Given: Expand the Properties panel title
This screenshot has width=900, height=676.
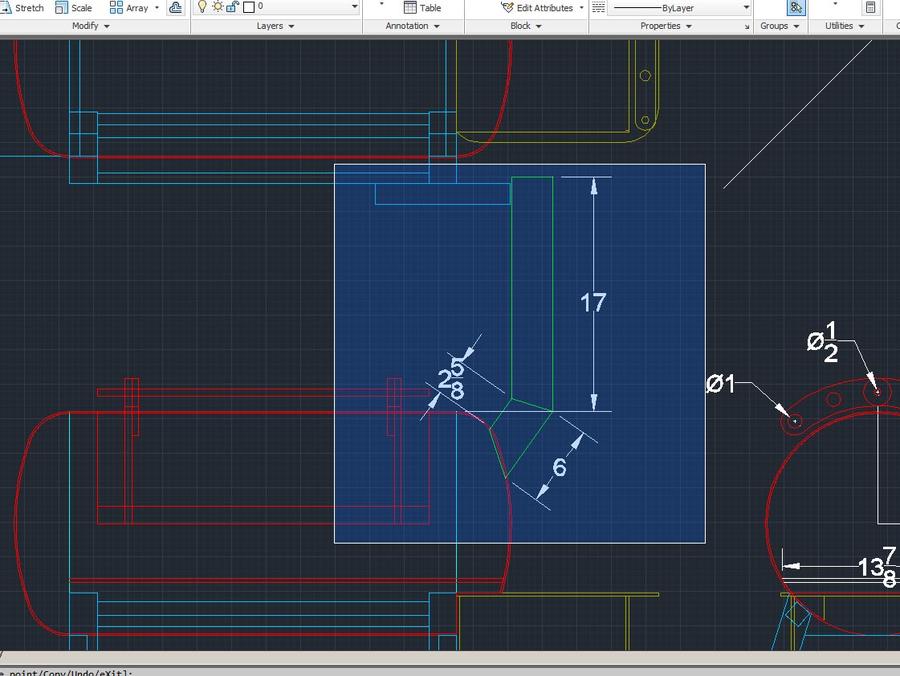Looking at the screenshot, I should click(666, 26).
